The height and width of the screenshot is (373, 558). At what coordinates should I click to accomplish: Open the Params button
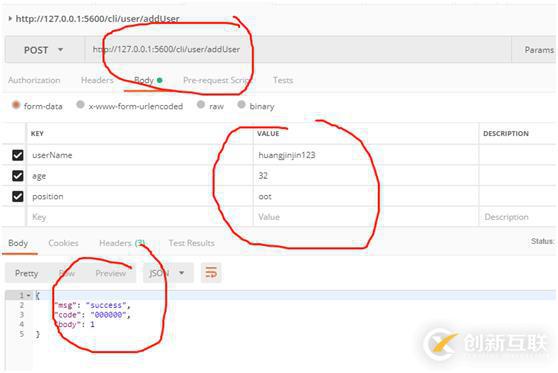click(539, 50)
